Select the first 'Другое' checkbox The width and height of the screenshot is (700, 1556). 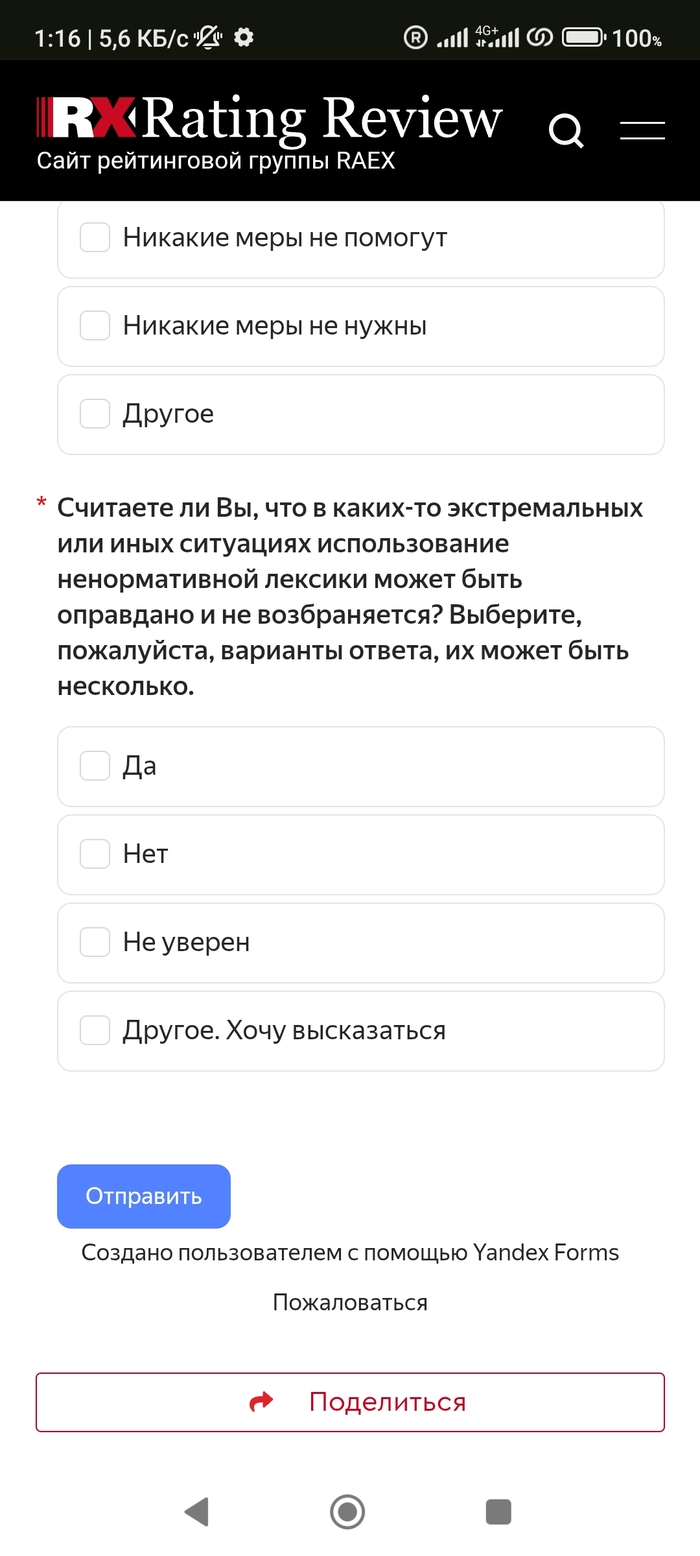pyautogui.click(x=95, y=414)
